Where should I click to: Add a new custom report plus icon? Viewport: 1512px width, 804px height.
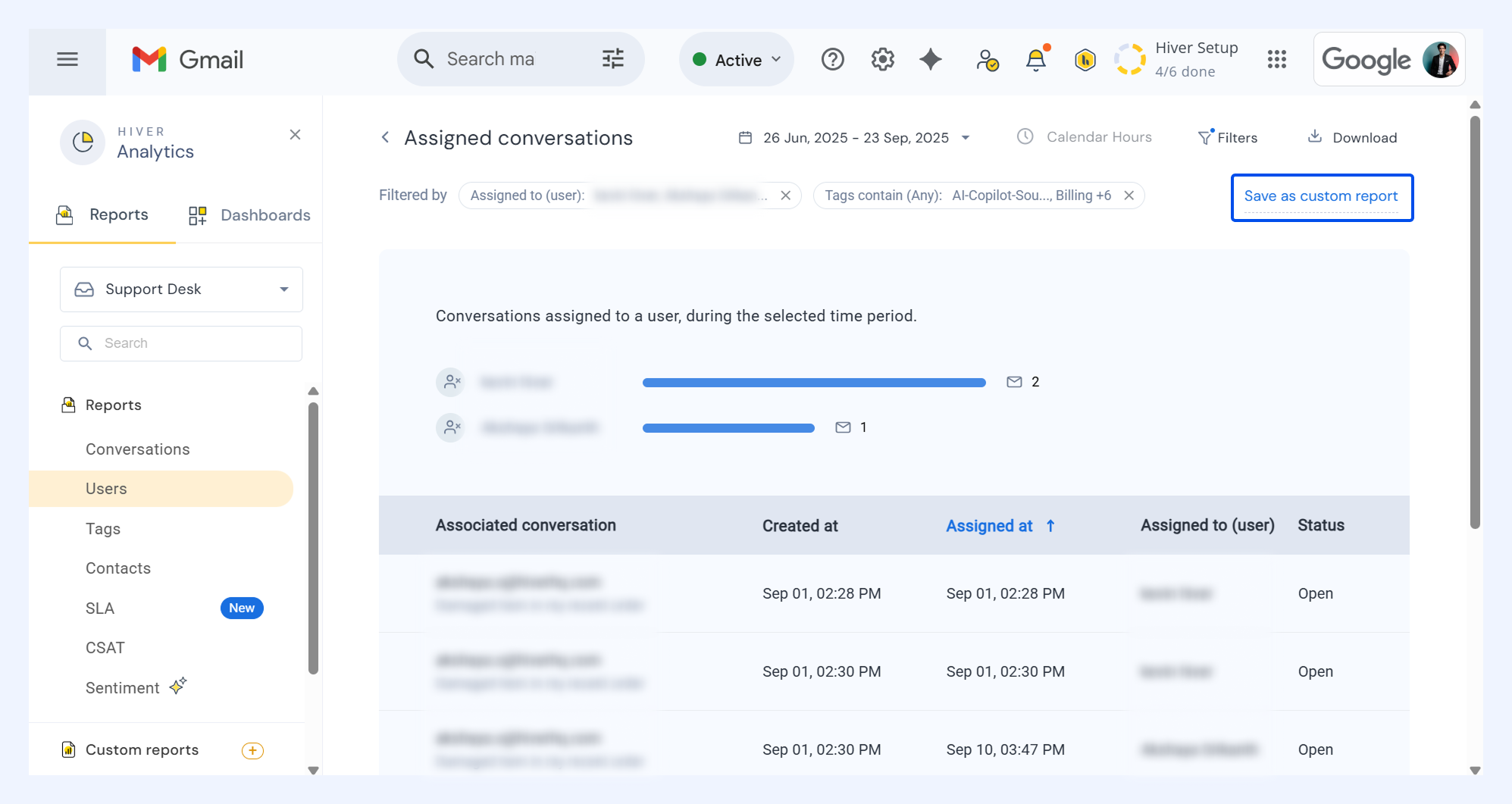pyautogui.click(x=252, y=750)
